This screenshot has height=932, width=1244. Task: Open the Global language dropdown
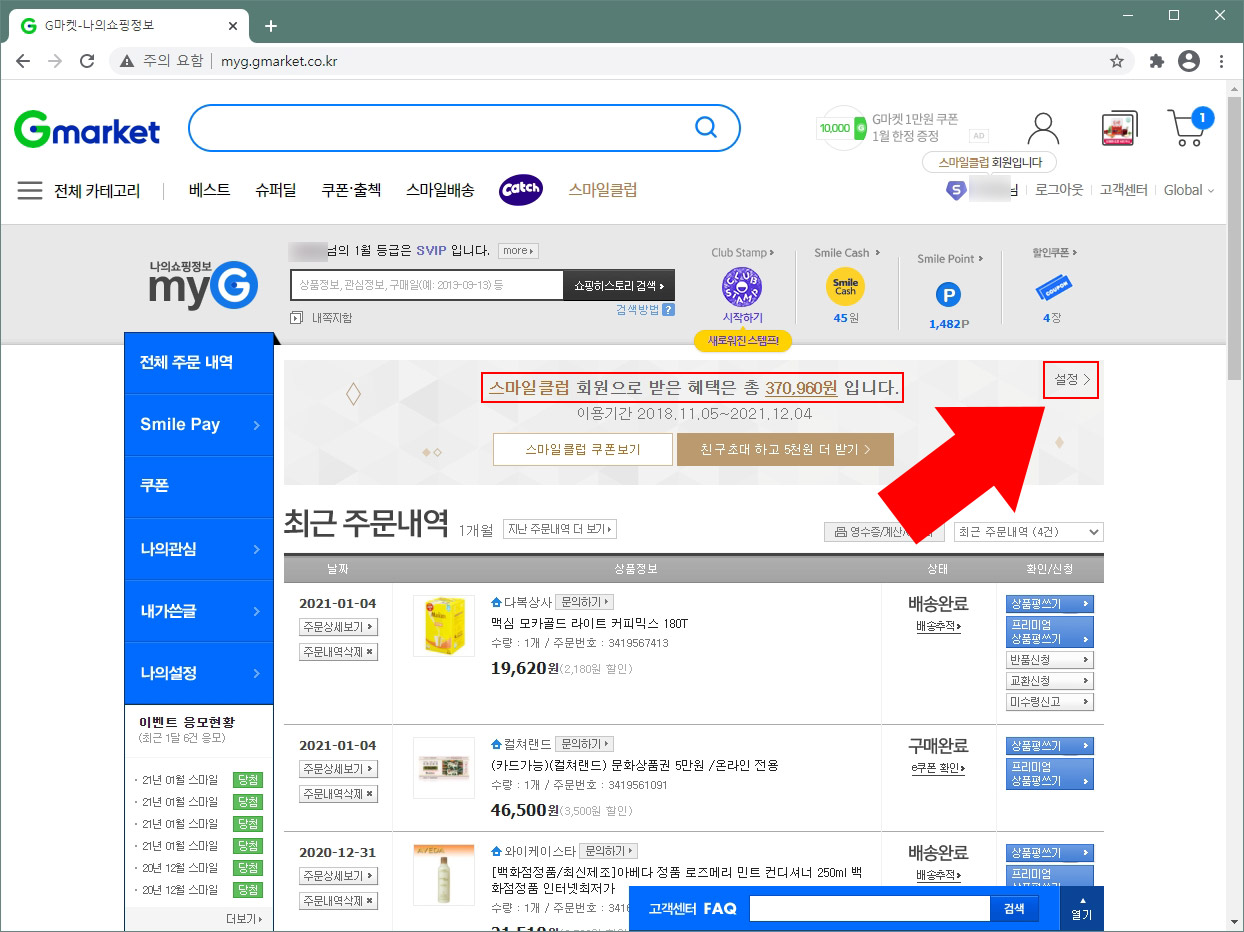tap(1189, 190)
